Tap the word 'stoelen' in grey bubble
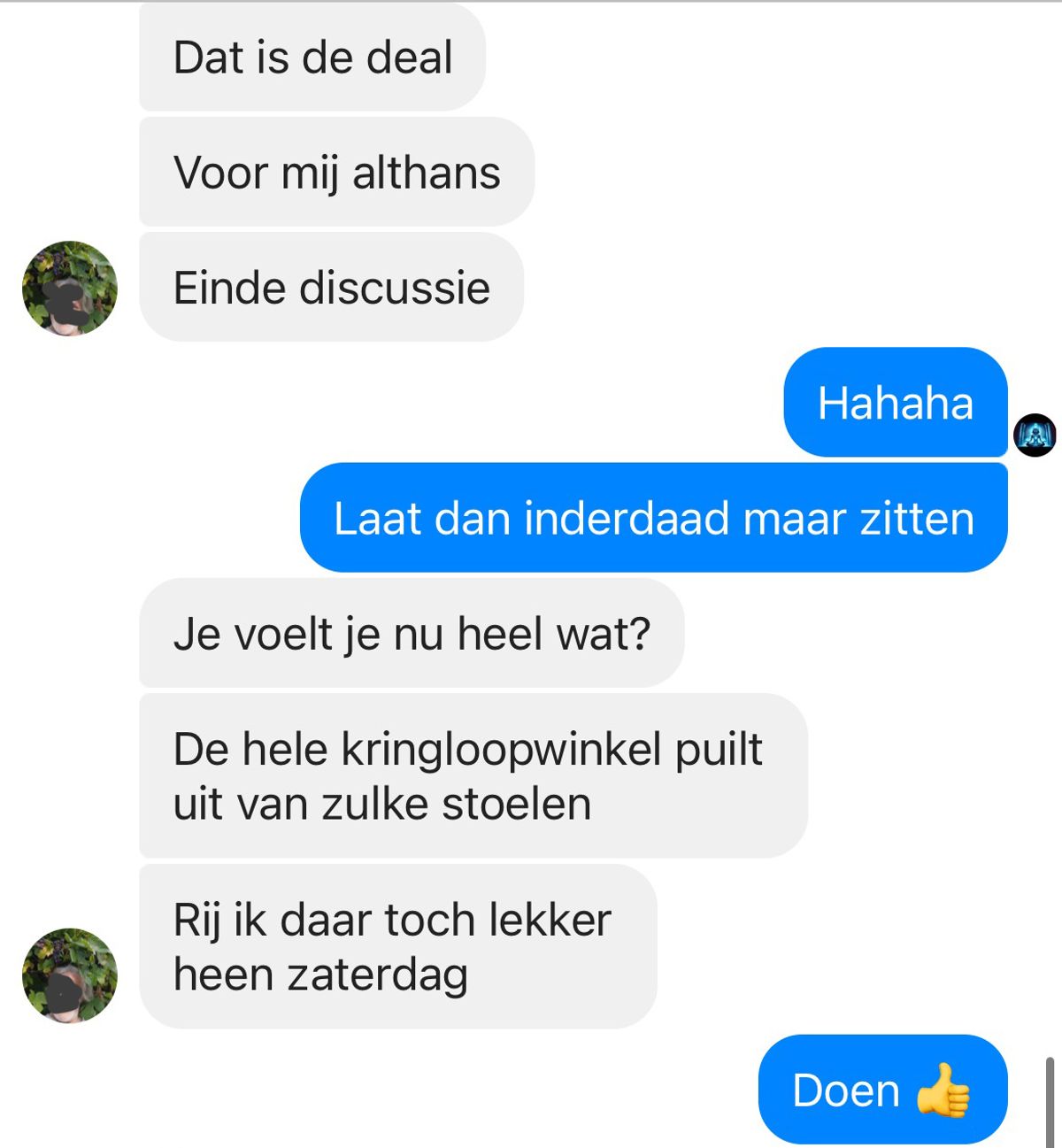1062x1148 pixels. tap(516, 805)
